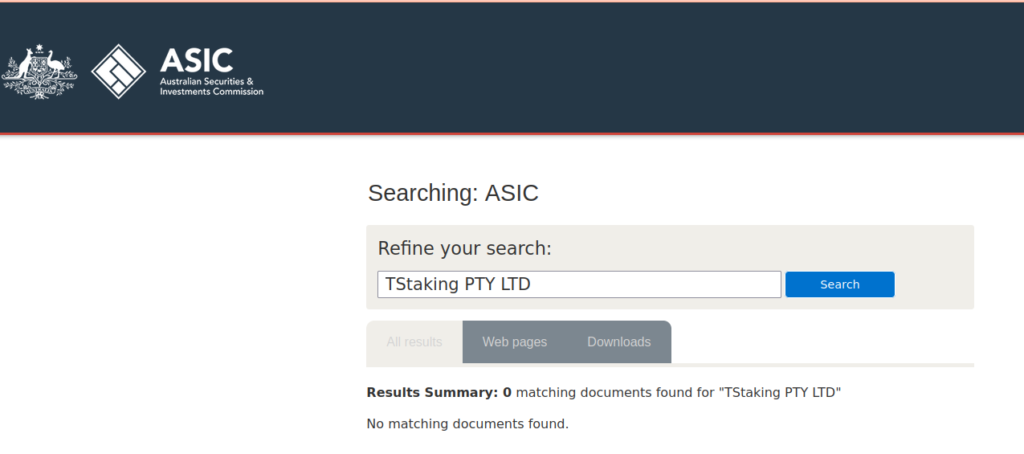The height and width of the screenshot is (454, 1024).
Task: Focus the Refine your search text box
Action: point(579,284)
